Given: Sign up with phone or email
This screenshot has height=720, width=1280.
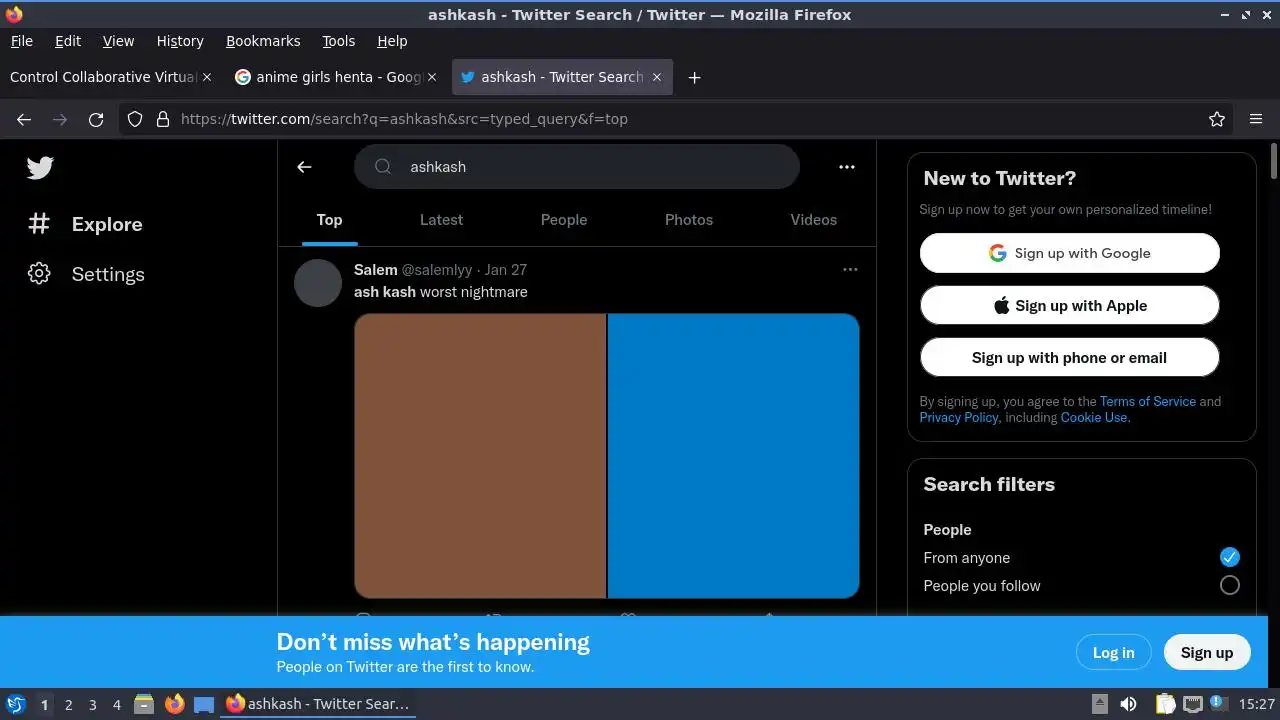Looking at the screenshot, I should 1070,357.
